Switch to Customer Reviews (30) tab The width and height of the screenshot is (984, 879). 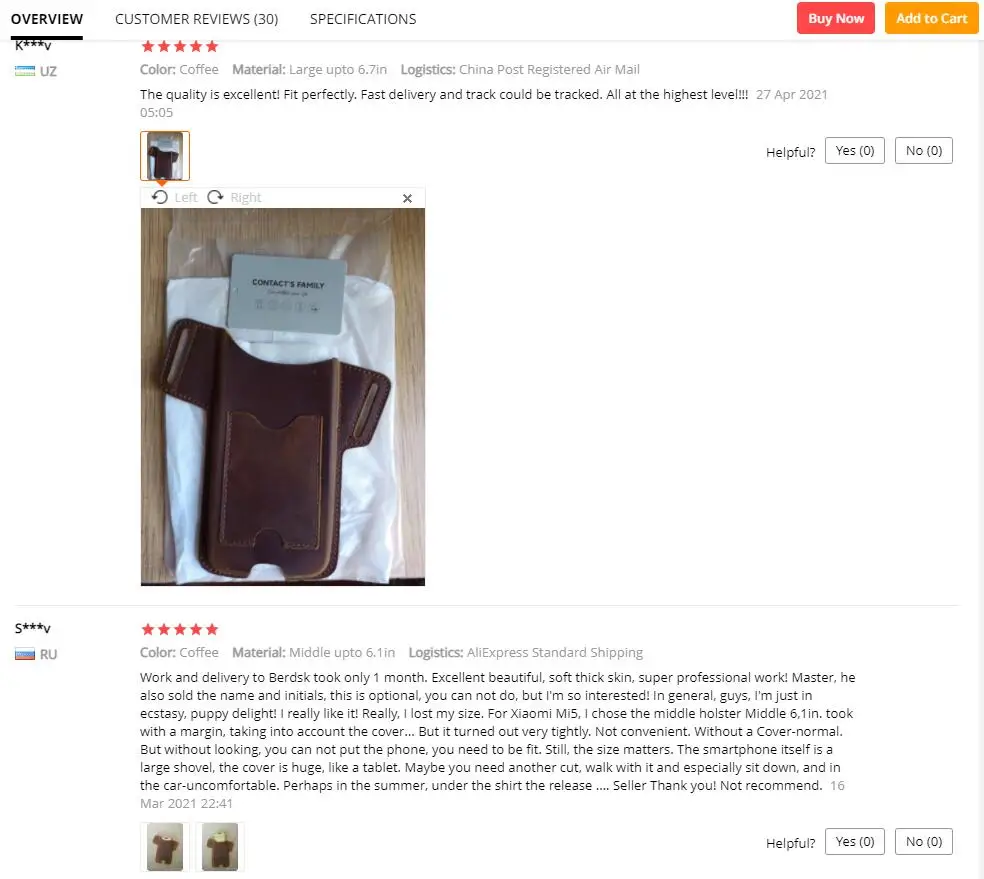pos(196,19)
